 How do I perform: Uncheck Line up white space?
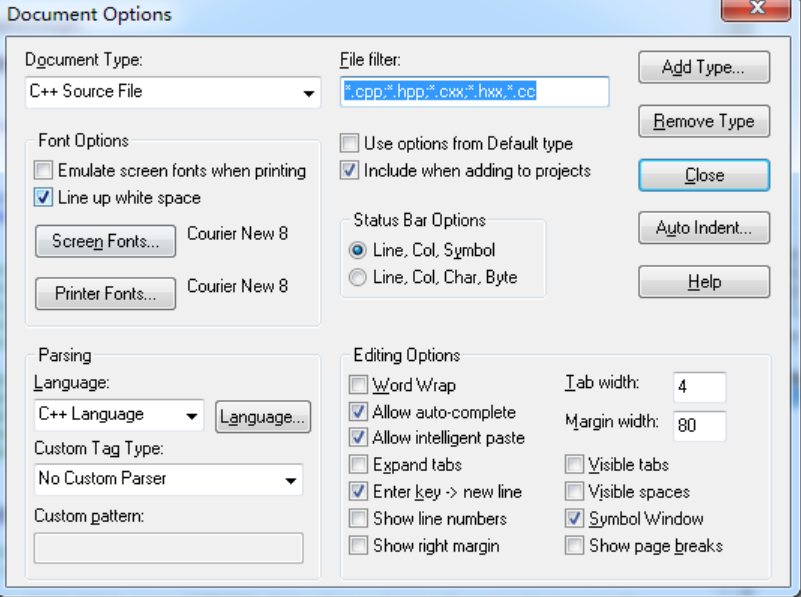click(x=43, y=197)
